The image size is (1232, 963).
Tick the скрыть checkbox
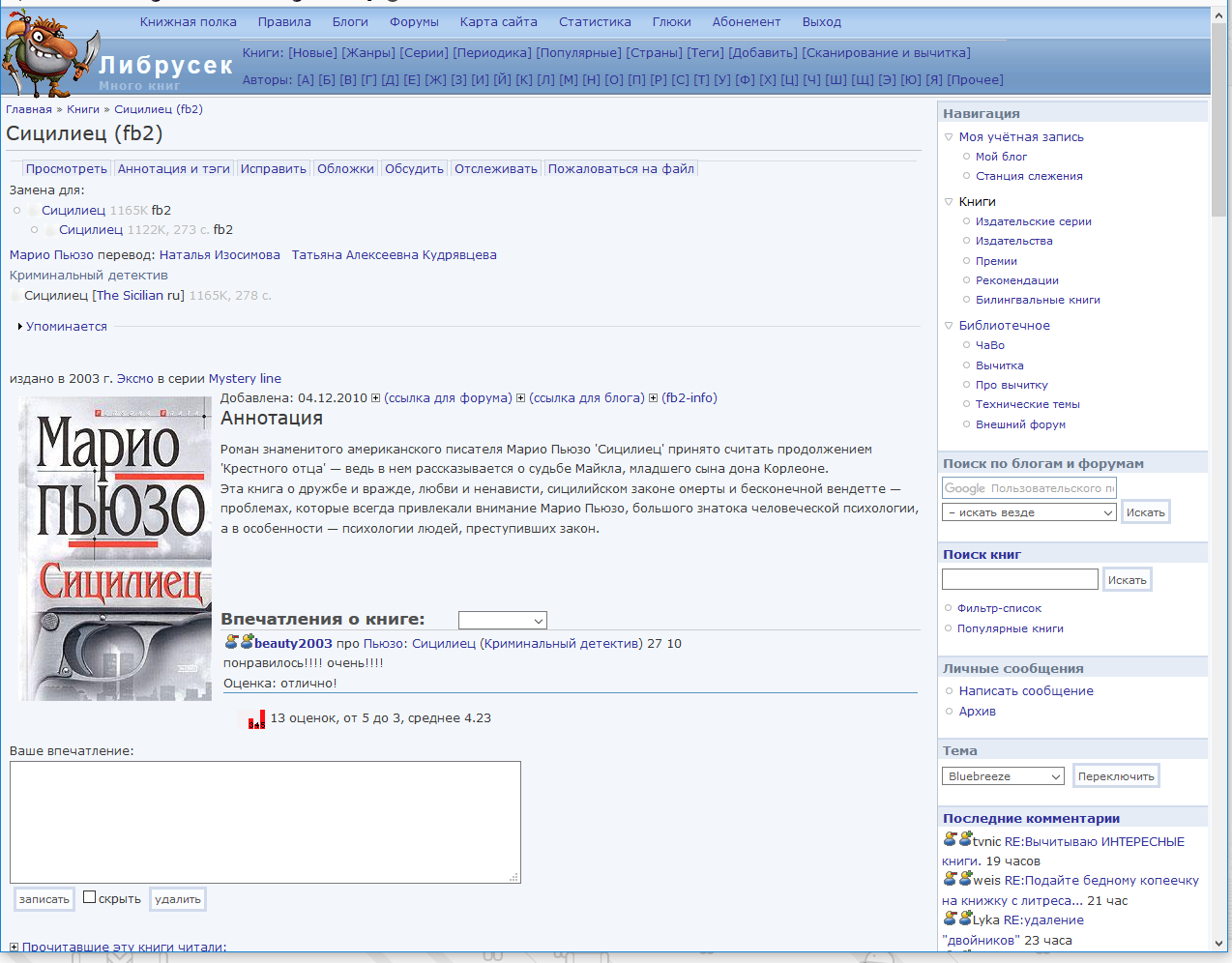point(90,897)
